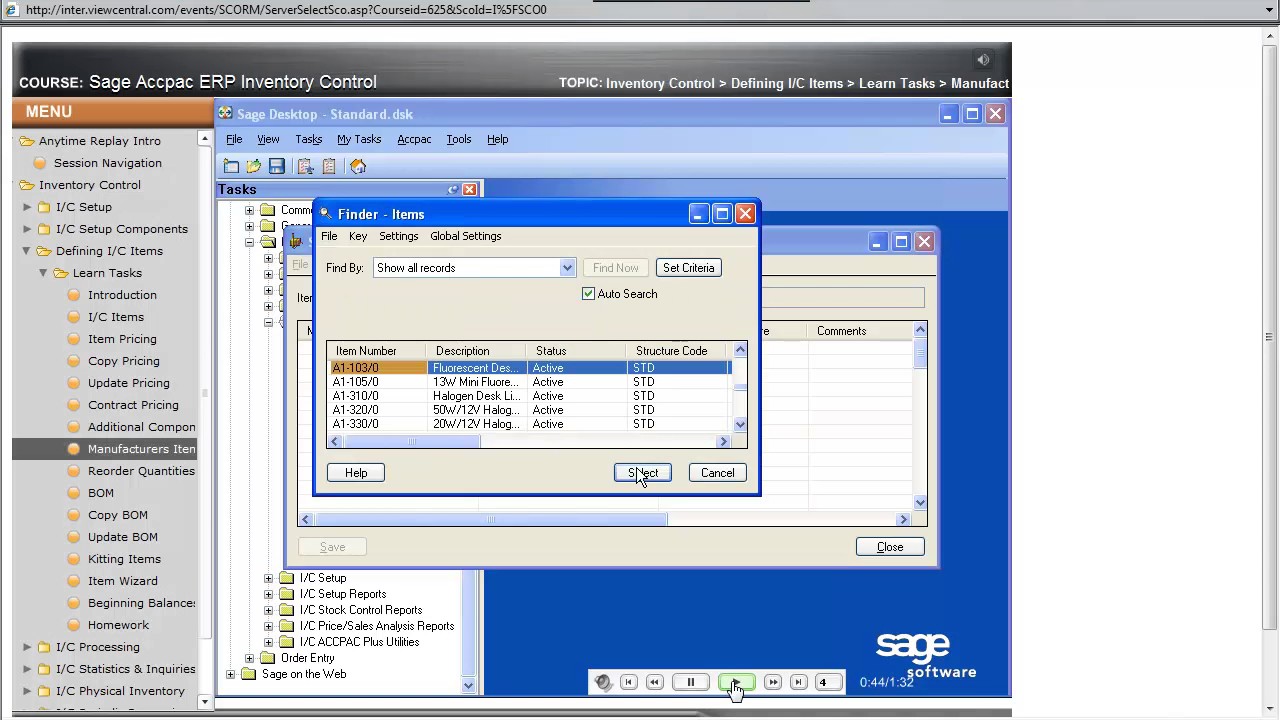
Task: Expand I/C Setup in the course menu
Action: [x=28, y=207]
